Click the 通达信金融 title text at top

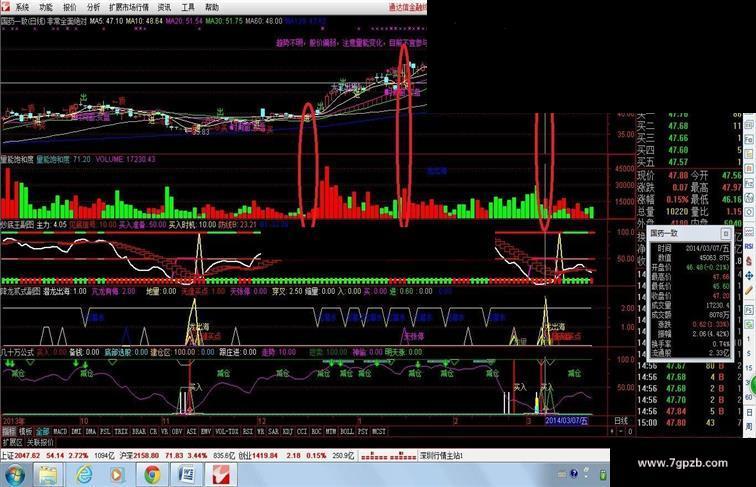pyautogui.click(x=407, y=7)
